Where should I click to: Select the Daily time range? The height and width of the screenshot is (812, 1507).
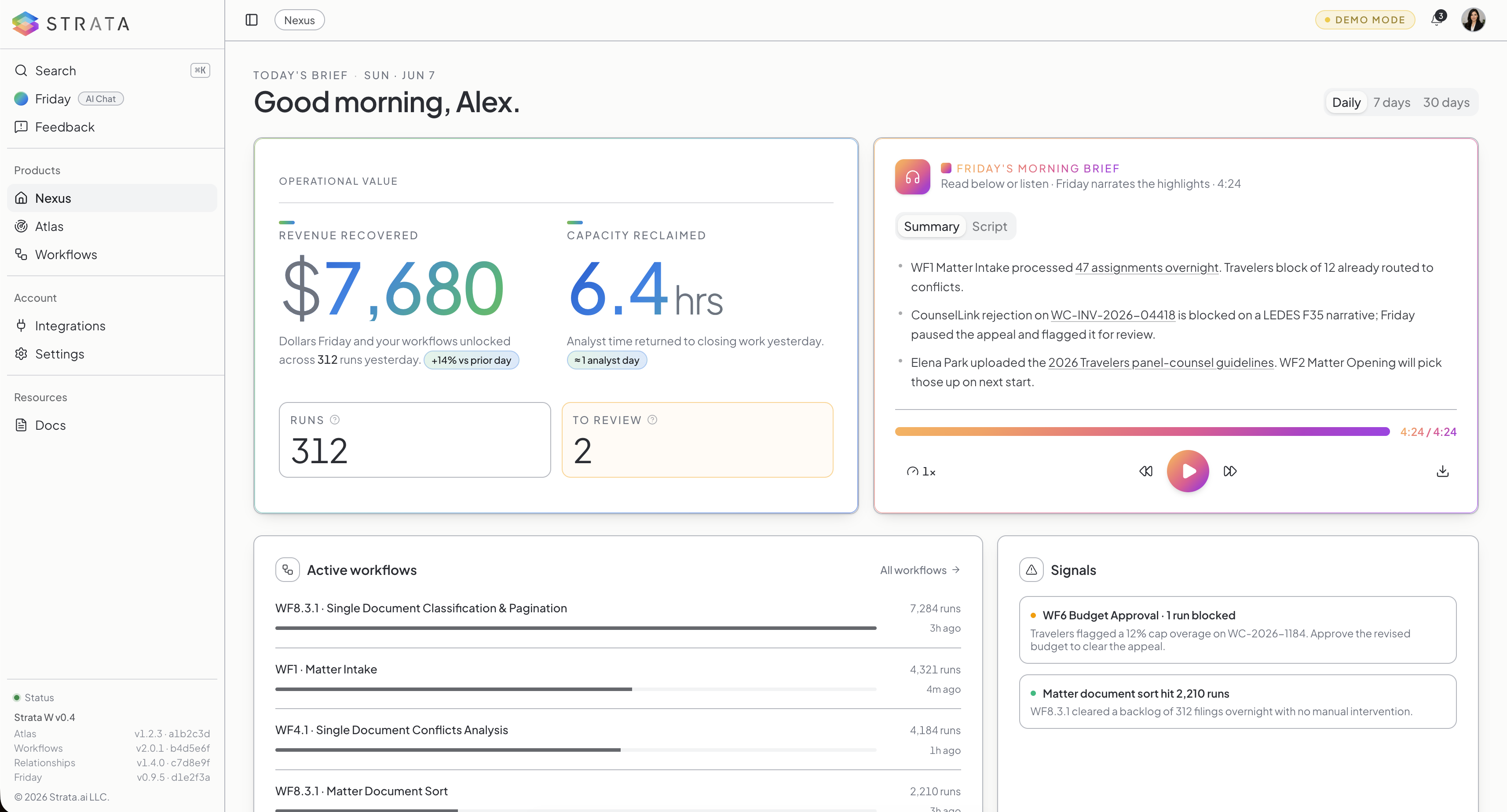(x=1346, y=102)
